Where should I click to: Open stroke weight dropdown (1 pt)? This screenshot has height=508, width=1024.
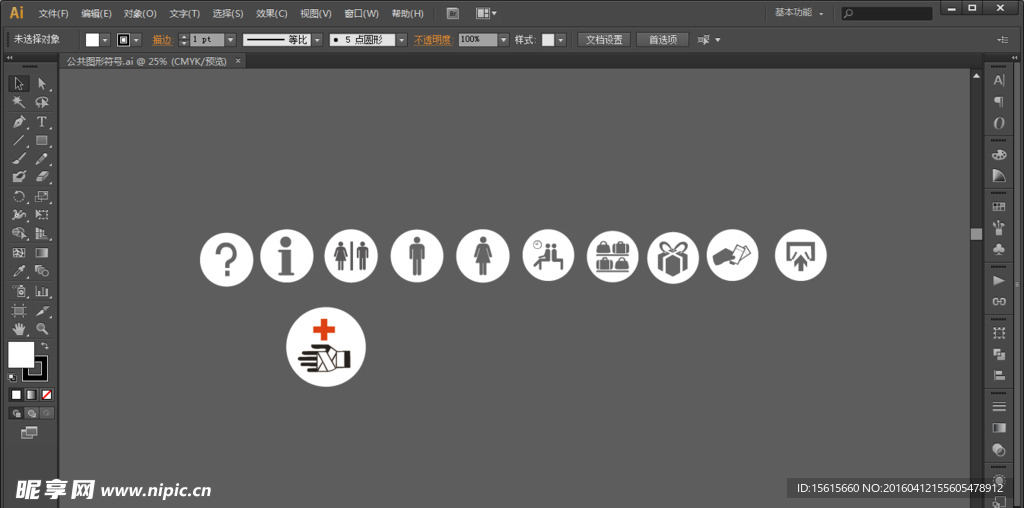(231, 40)
